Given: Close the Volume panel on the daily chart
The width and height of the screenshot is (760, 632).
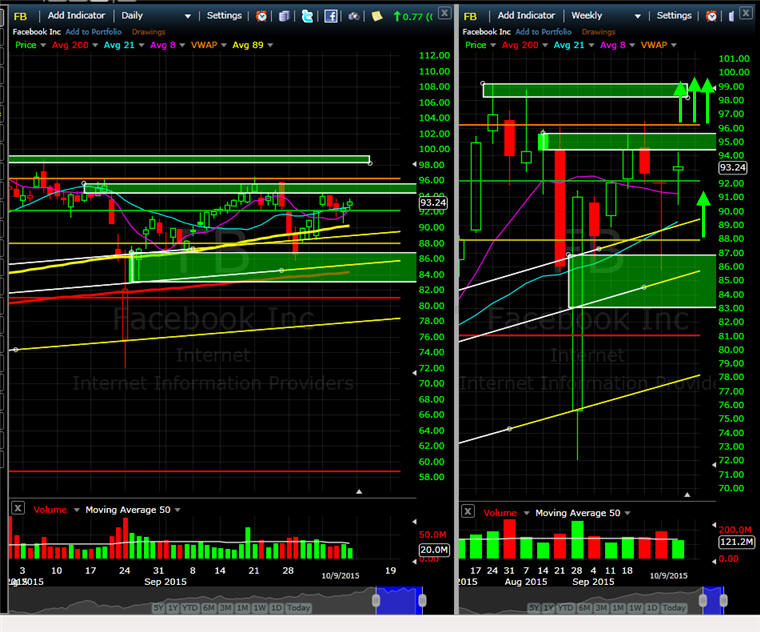Looking at the screenshot, I should pos(17,509).
